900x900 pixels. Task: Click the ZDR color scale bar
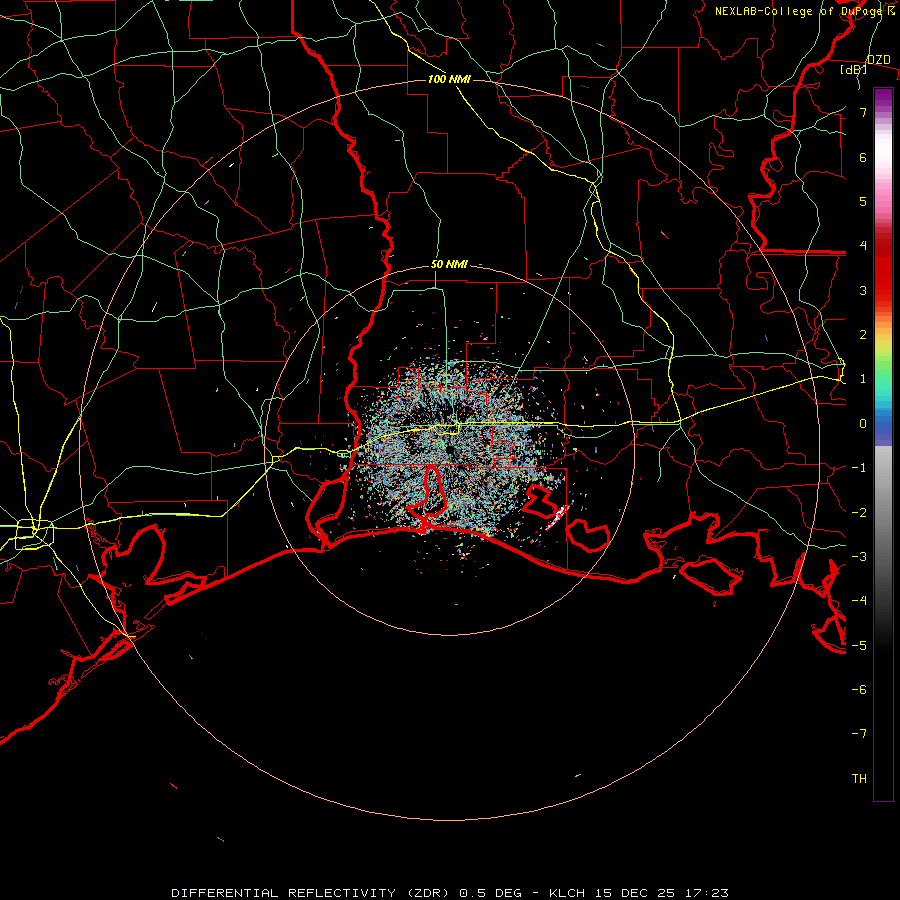[x=883, y=444]
